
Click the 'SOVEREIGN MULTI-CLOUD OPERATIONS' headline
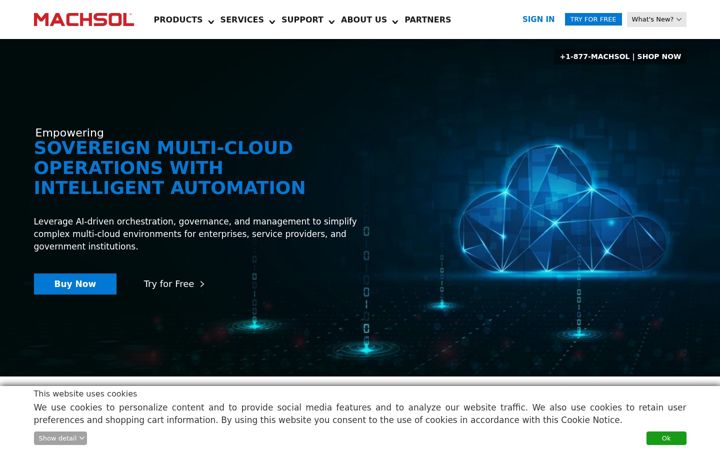click(169, 168)
